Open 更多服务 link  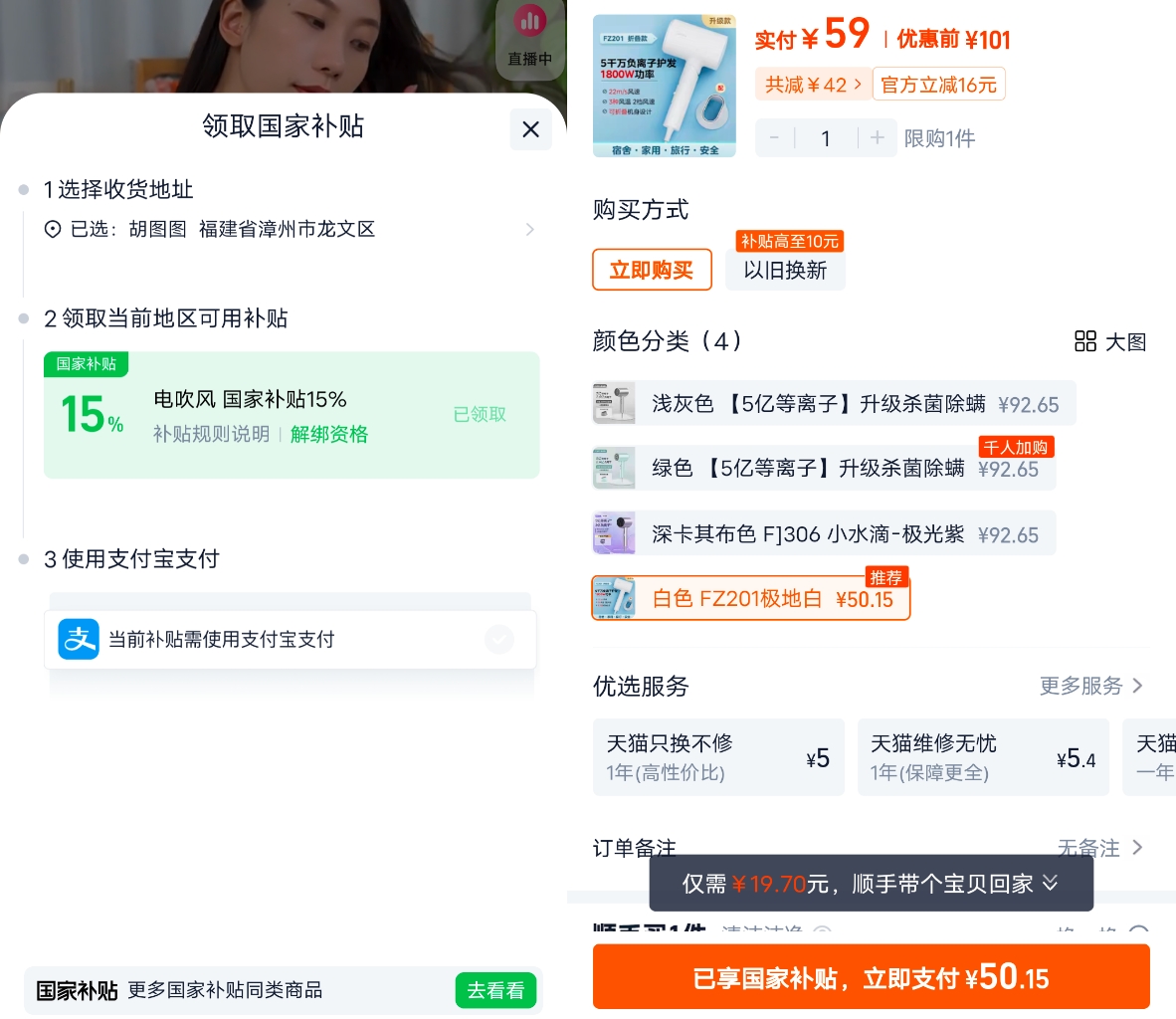pyautogui.click(x=1091, y=686)
